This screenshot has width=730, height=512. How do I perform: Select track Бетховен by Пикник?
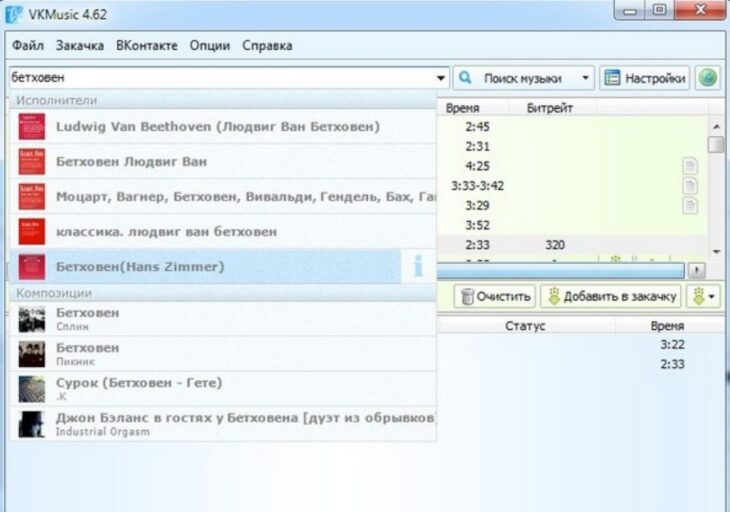pyautogui.click(x=223, y=354)
